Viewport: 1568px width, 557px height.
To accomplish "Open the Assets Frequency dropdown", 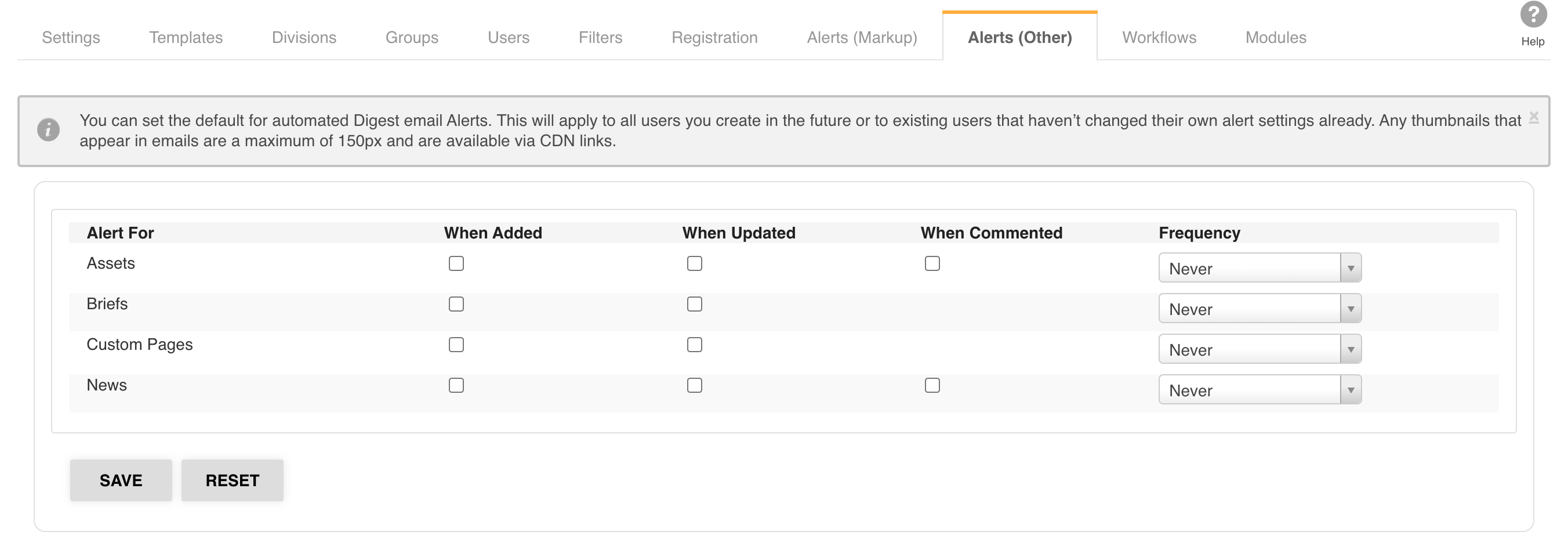I will [1260, 268].
